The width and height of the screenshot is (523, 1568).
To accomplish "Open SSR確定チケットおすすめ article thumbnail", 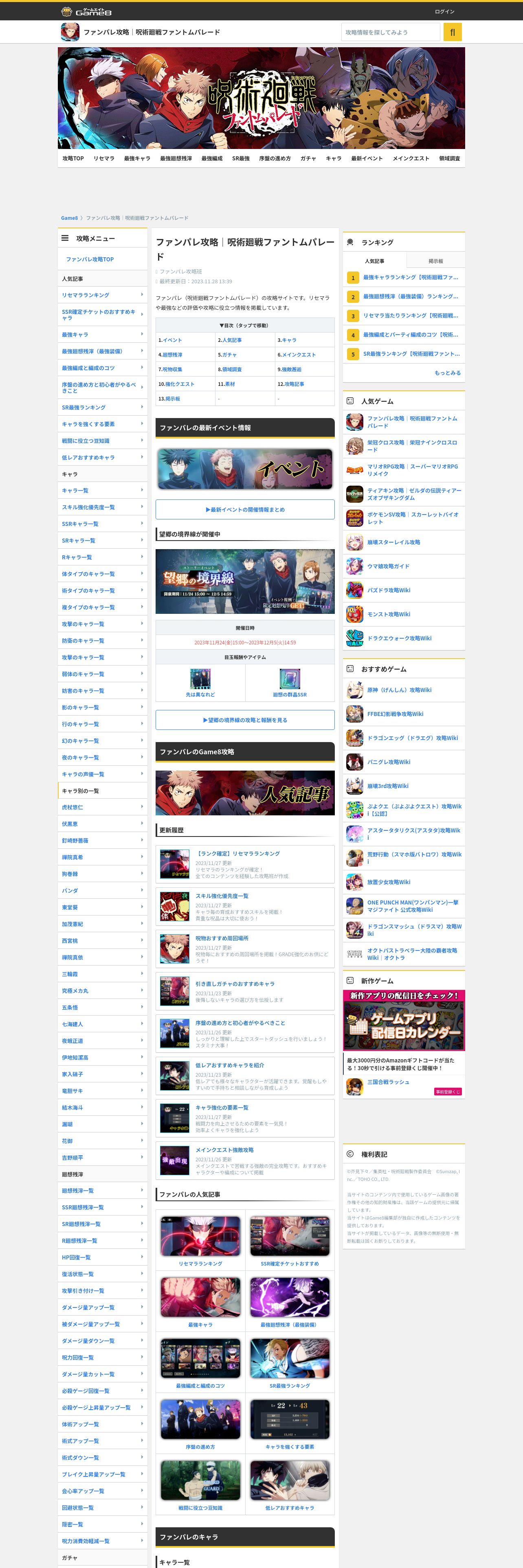I will pyautogui.click(x=290, y=1236).
